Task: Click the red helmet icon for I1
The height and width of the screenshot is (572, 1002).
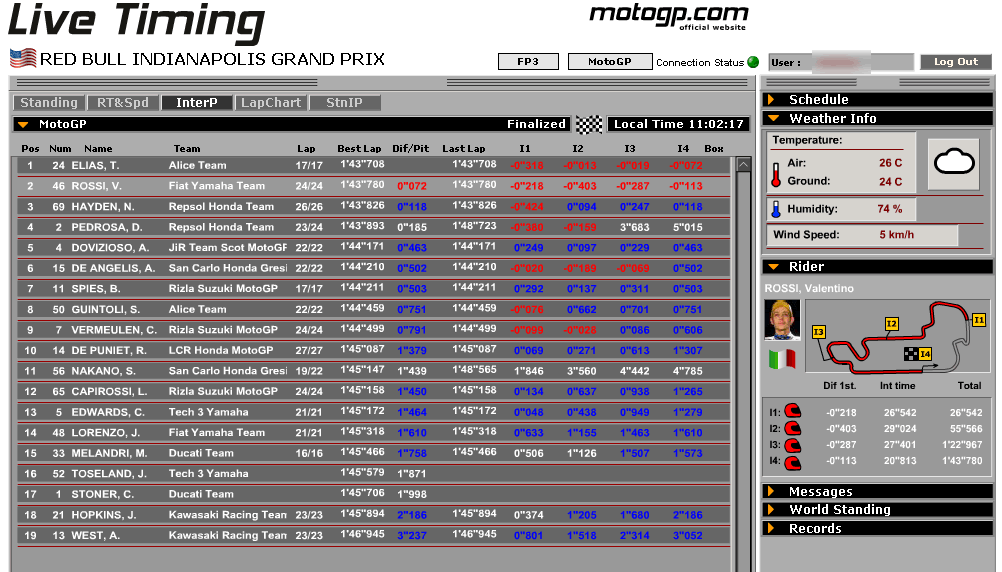Action: click(x=792, y=411)
